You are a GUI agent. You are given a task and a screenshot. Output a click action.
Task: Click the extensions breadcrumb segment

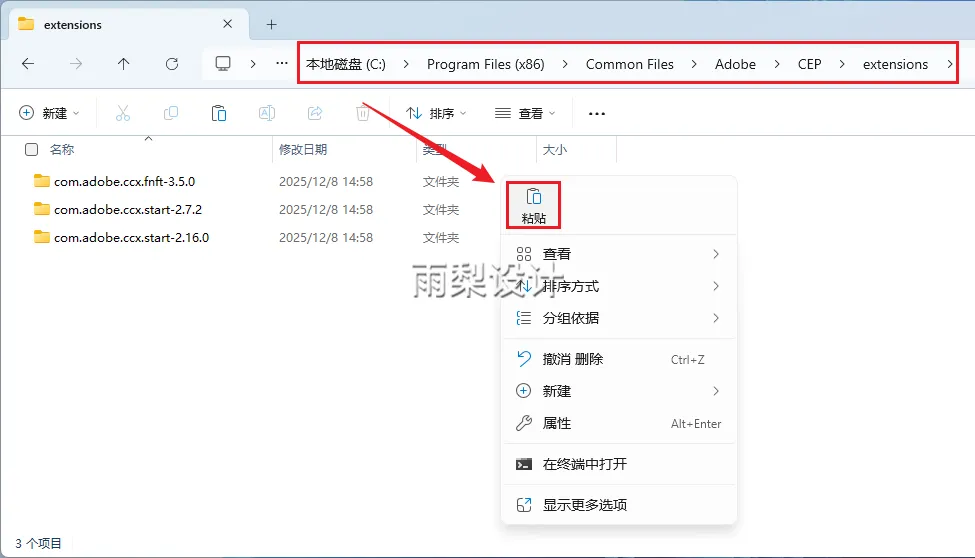tap(895, 64)
